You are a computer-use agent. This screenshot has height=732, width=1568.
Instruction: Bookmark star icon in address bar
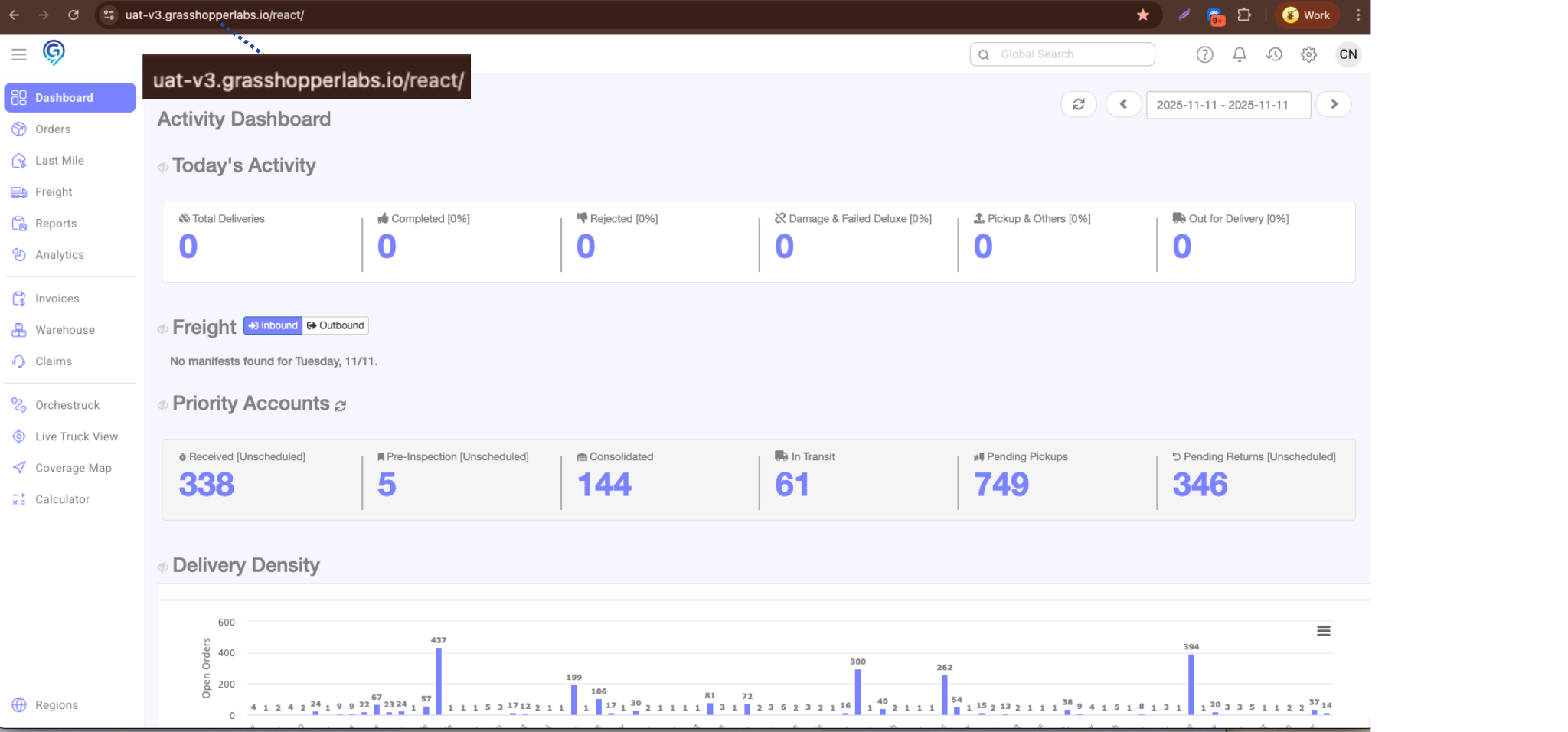pos(1142,15)
